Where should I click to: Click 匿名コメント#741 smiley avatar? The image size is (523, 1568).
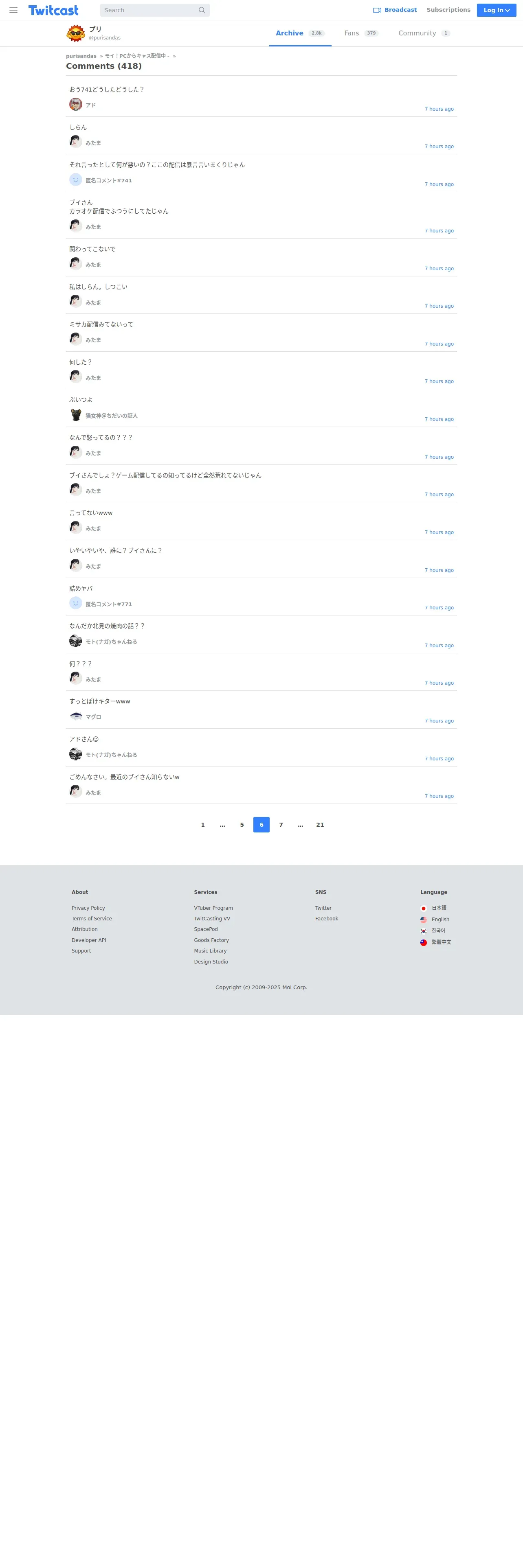coord(75,180)
